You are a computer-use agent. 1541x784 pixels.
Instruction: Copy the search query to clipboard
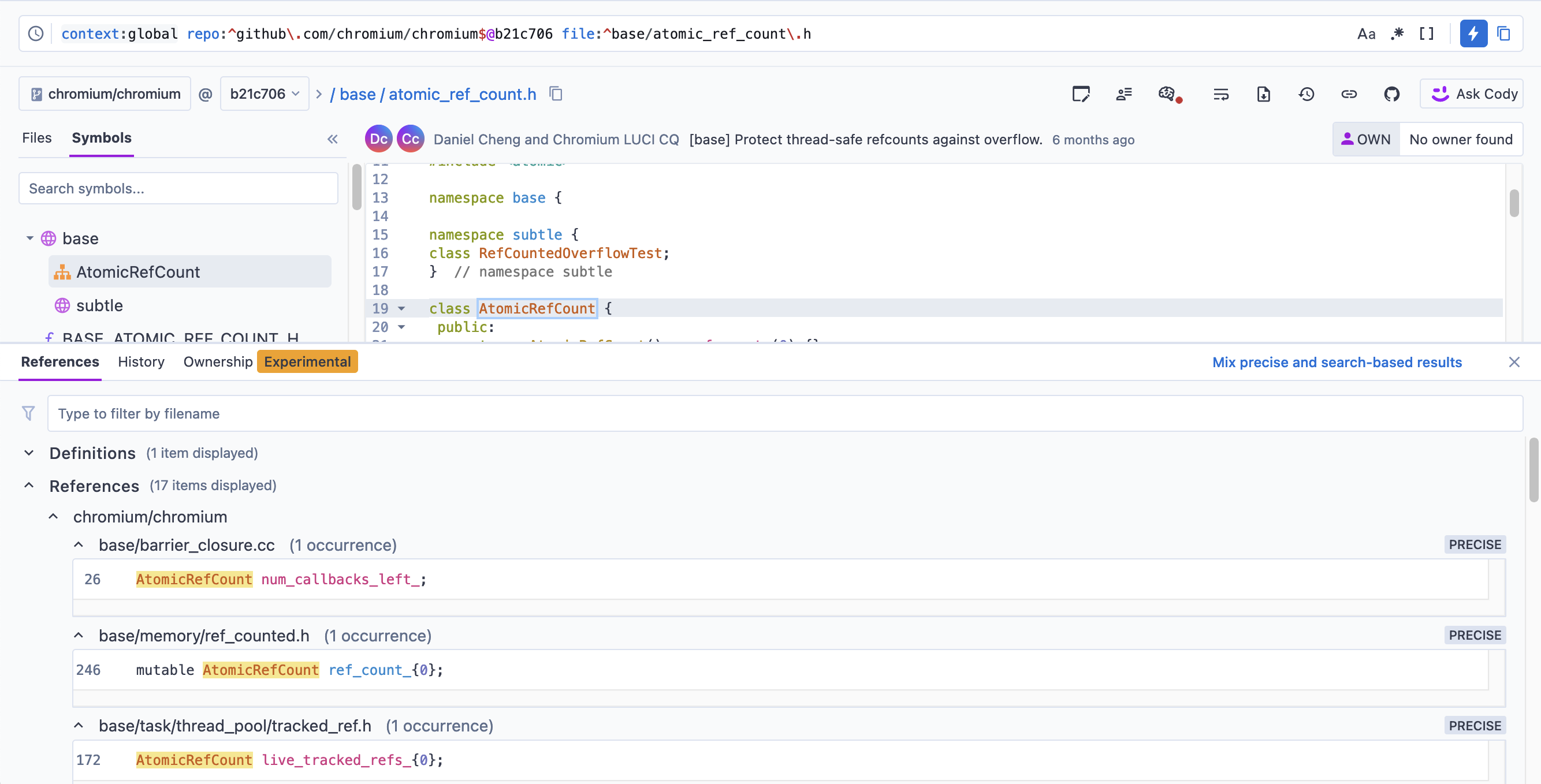pos(1504,33)
